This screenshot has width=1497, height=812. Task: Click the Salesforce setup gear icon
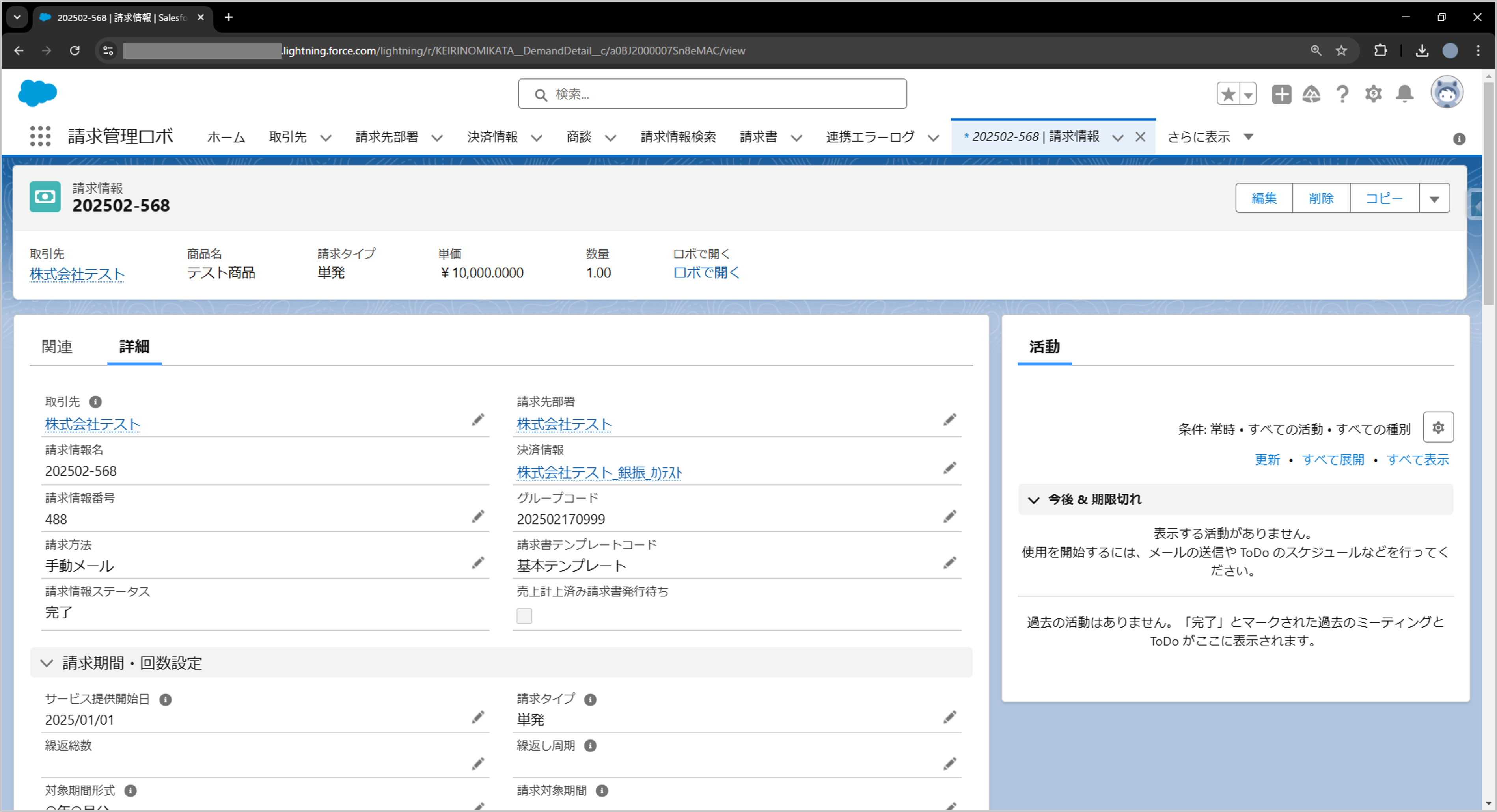pos(1373,94)
